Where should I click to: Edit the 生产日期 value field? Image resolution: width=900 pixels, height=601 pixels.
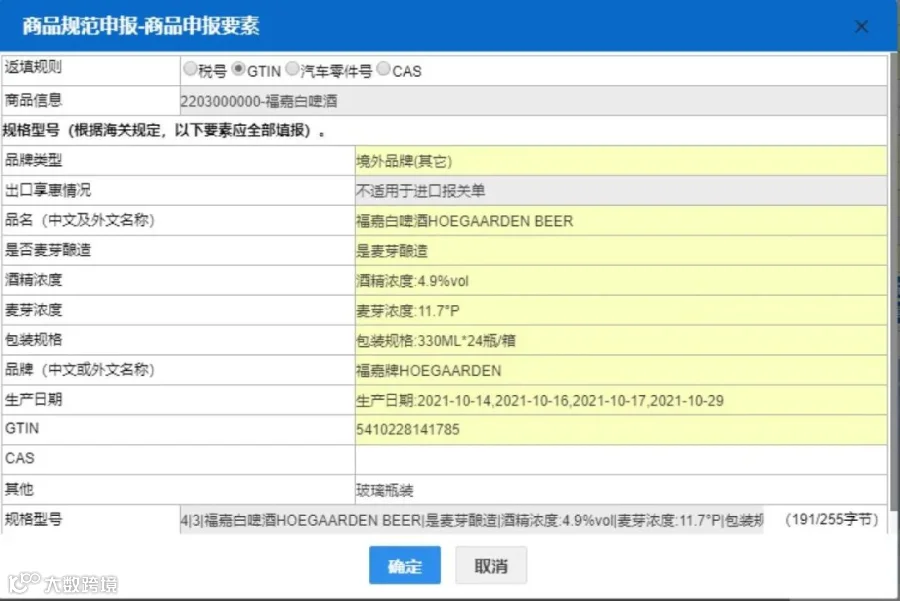(x=621, y=400)
